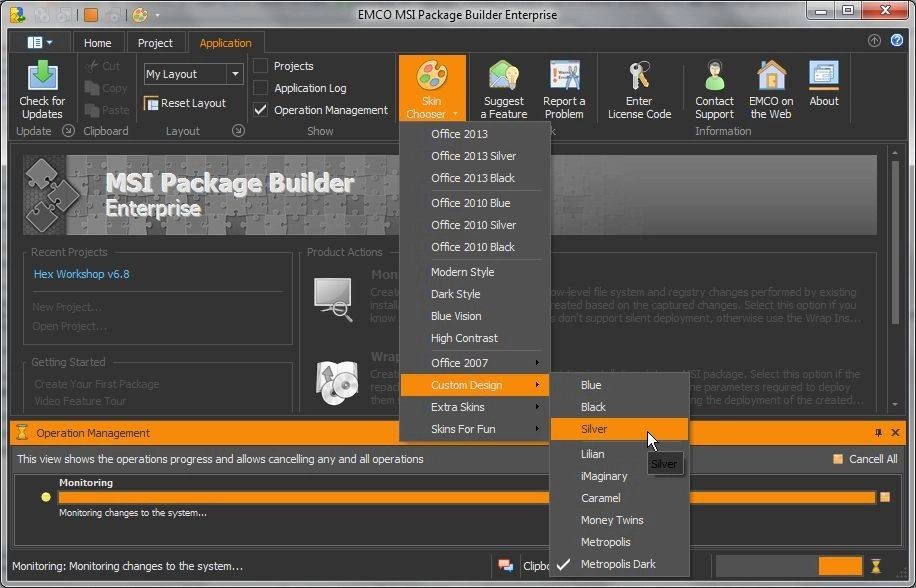
Task: Toggle the Application Log checkbox
Action: (261, 88)
